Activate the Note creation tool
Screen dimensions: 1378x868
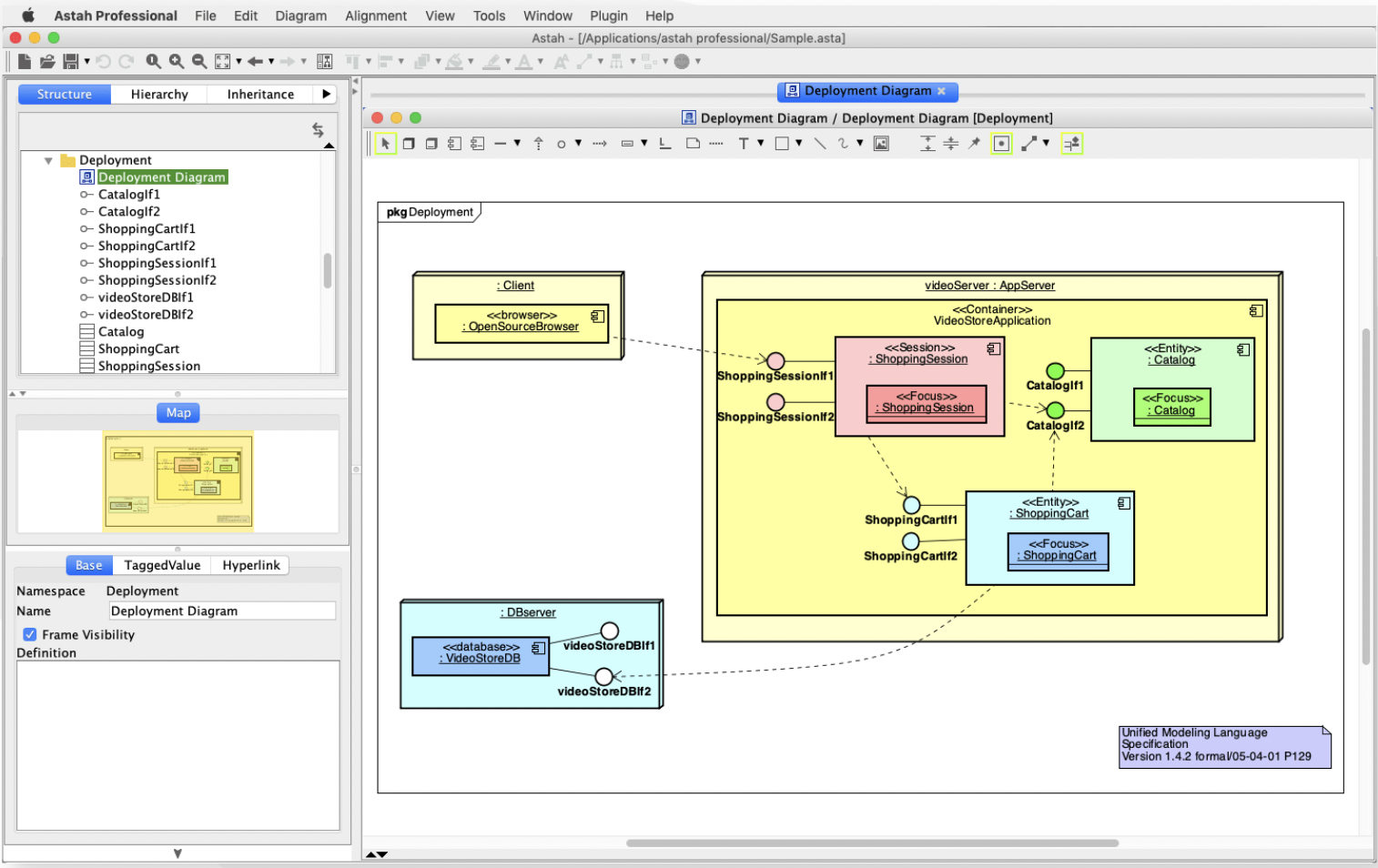tap(692, 143)
